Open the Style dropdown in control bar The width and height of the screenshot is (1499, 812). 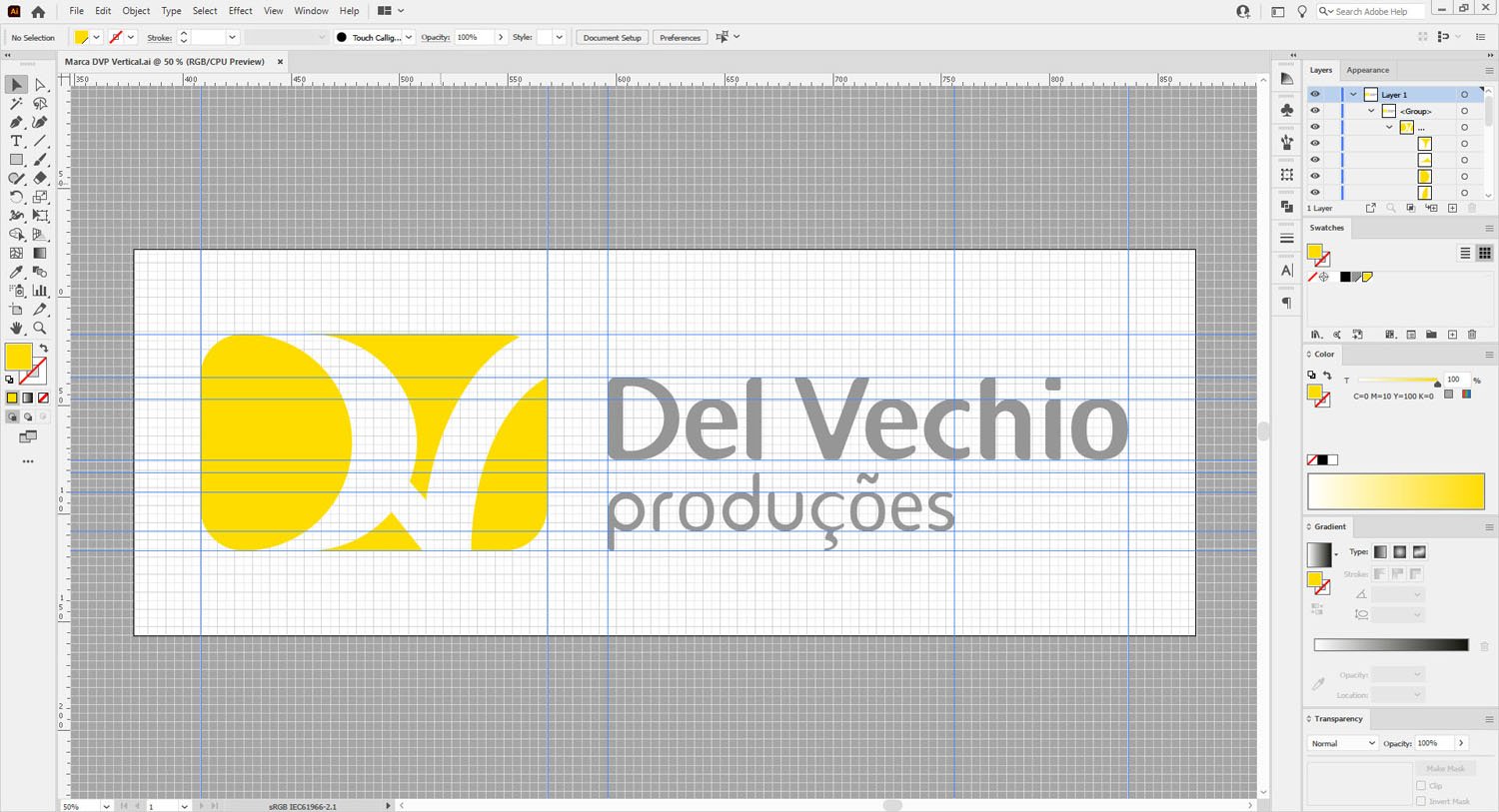point(559,37)
